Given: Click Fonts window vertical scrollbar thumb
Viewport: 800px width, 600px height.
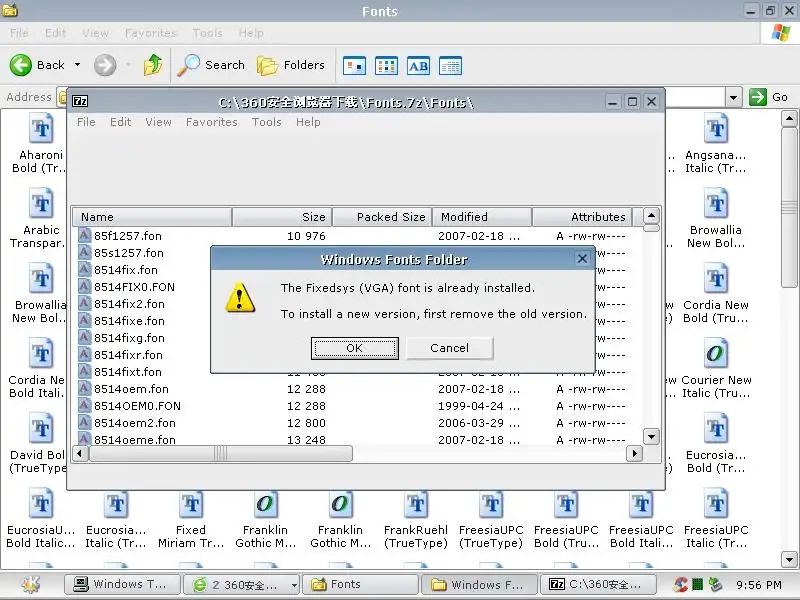Looking at the screenshot, I should point(789,208).
